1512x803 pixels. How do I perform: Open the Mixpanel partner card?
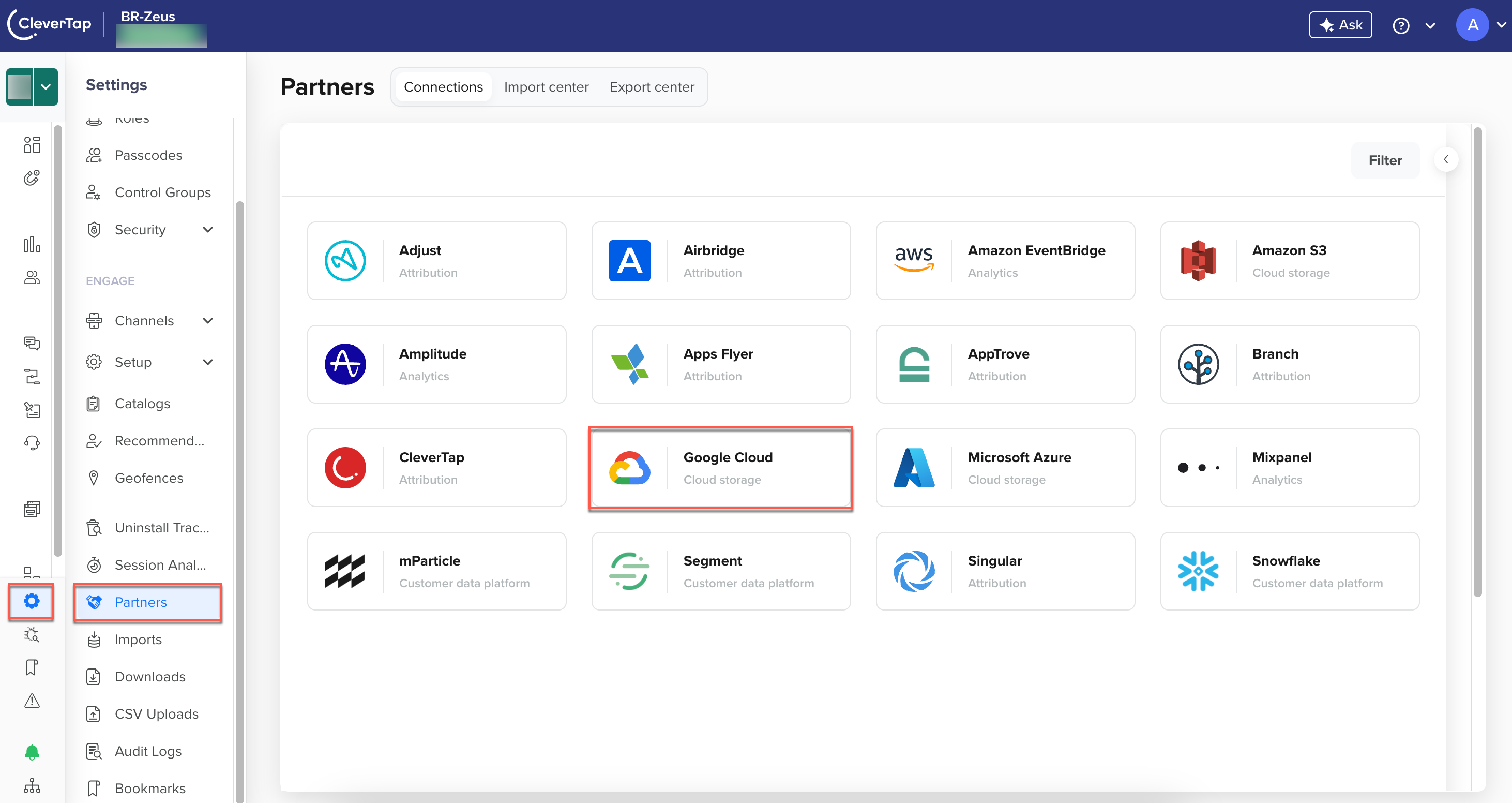click(x=1290, y=468)
